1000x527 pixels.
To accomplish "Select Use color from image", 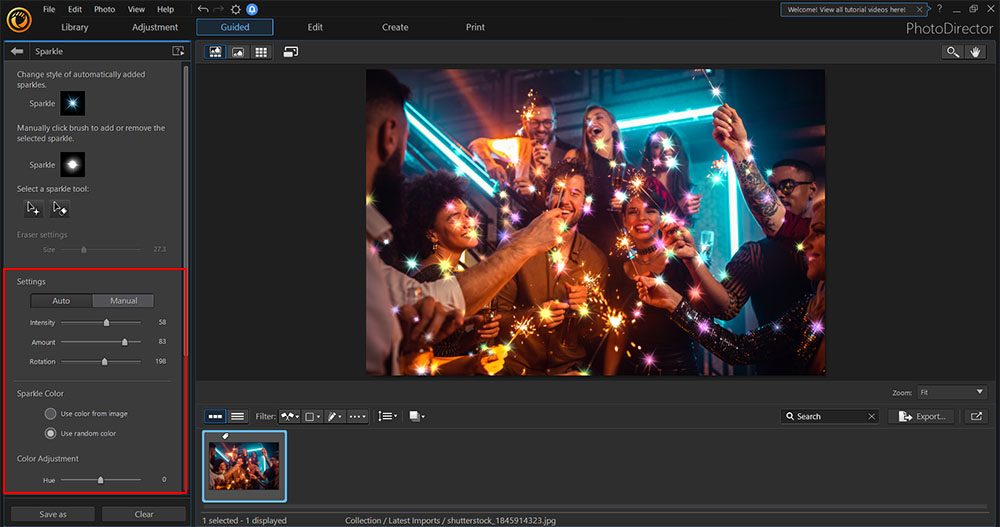I will (x=50, y=413).
